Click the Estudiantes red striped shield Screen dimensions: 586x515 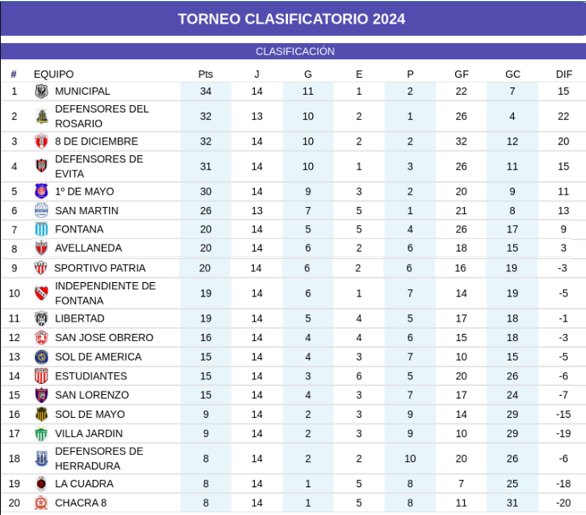click(x=41, y=376)
